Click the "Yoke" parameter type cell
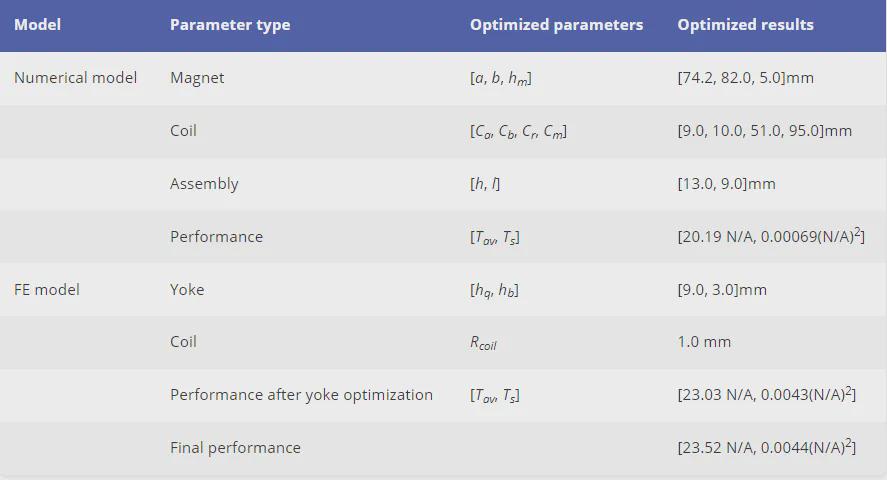The image size is (887, 480). pyautogui.click(x=187, y=290)
